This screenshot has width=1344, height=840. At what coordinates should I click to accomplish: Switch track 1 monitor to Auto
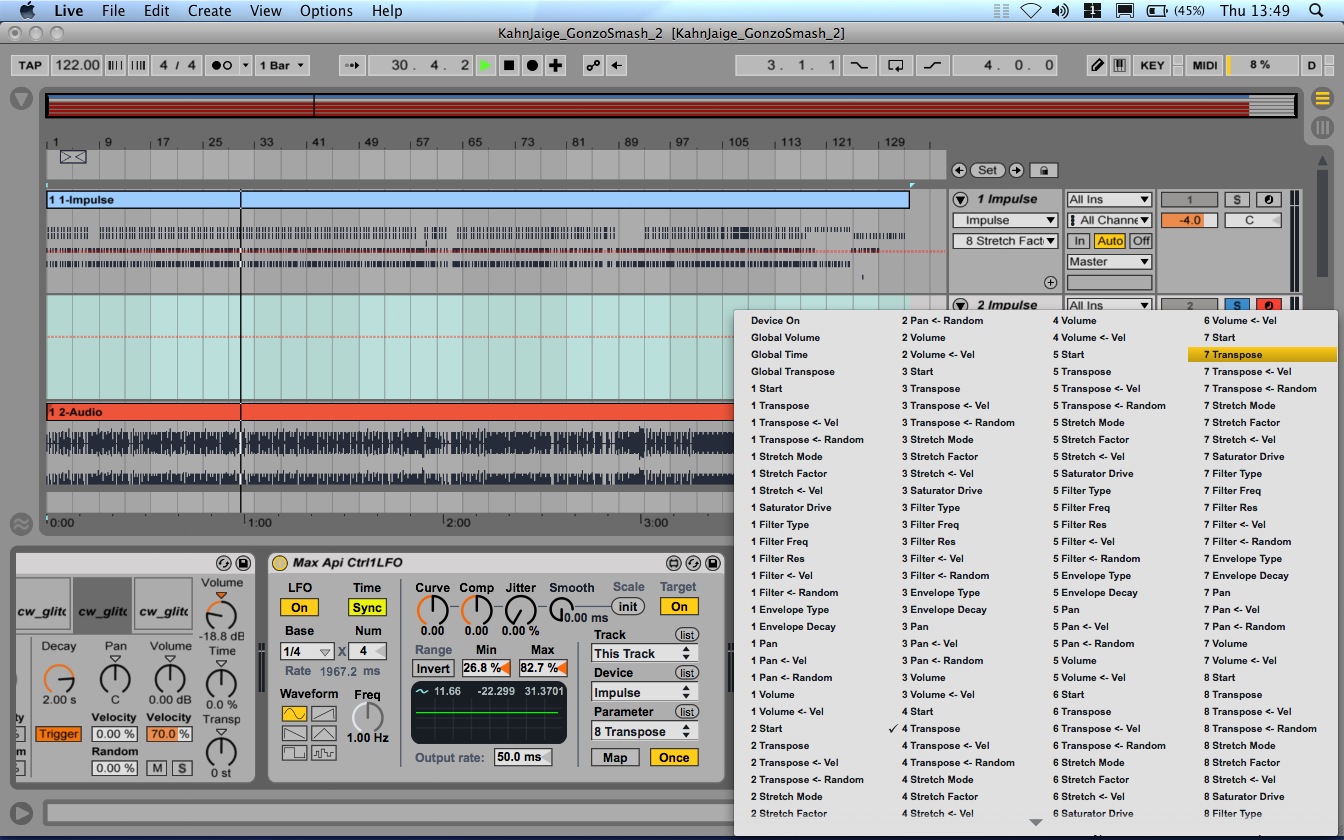[x=1109, y=241]
